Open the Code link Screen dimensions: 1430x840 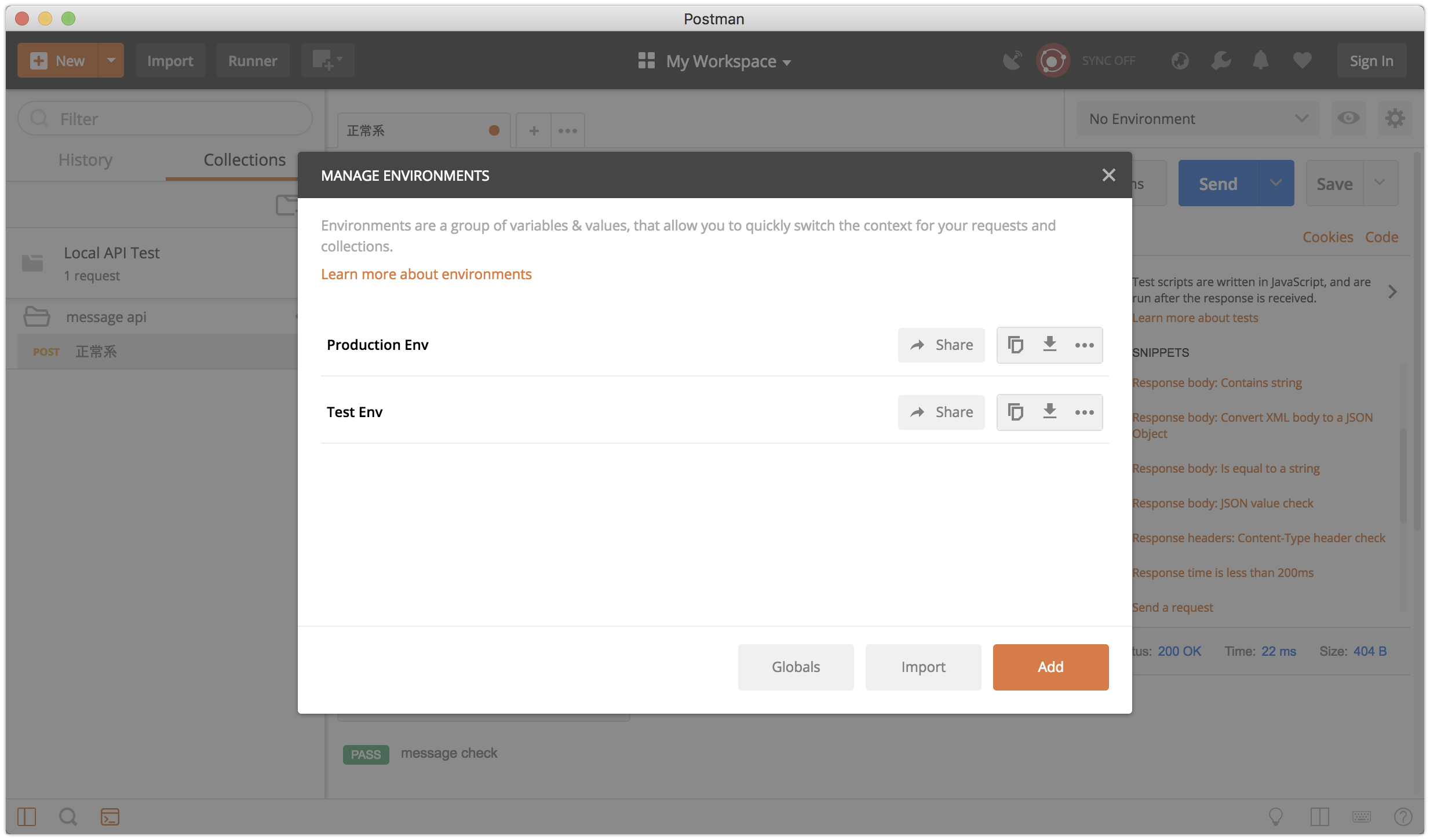1381,237
